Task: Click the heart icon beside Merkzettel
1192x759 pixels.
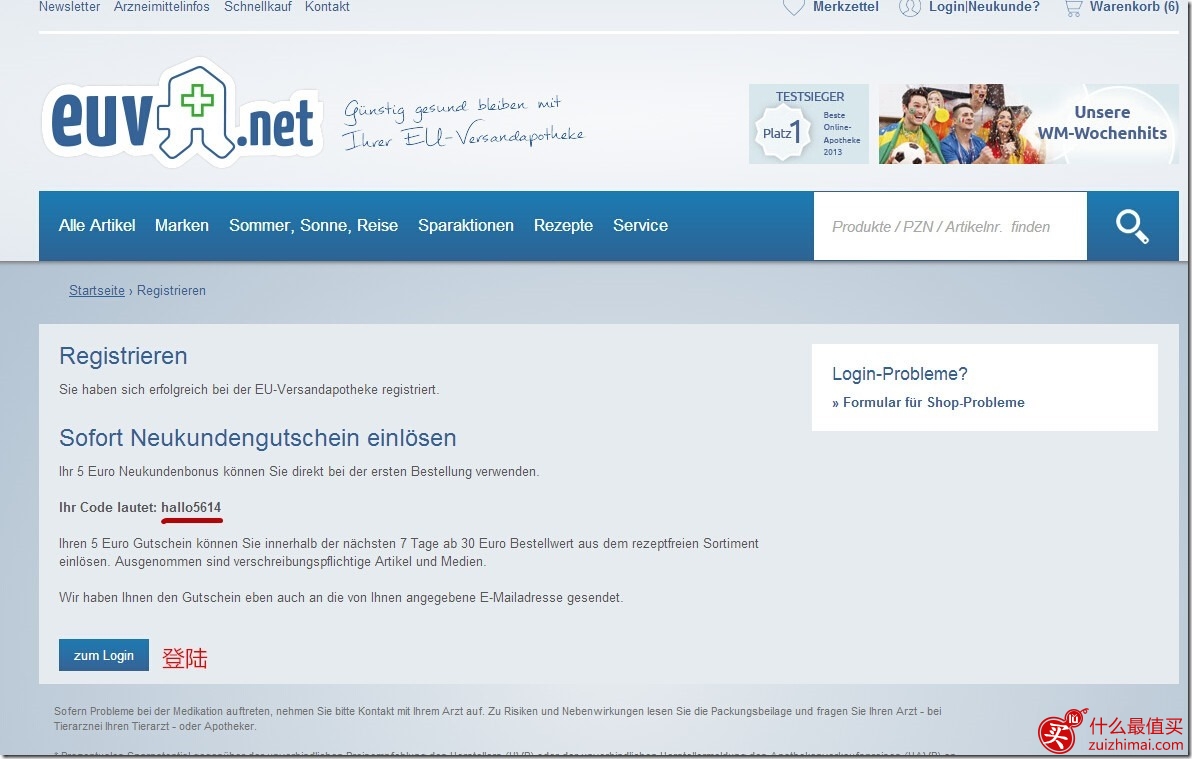Action: (x=793, y=8)
